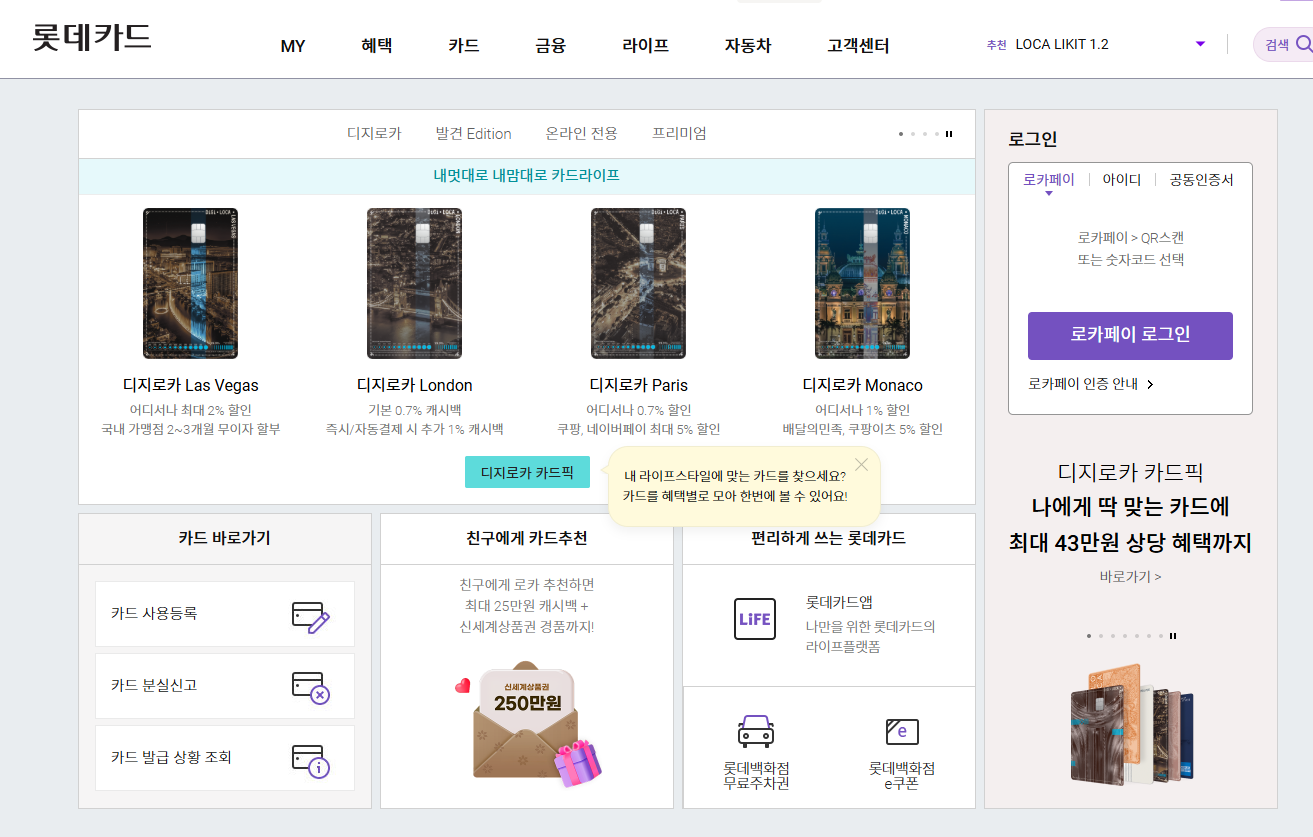This screenshot has width=1313, height=837.
Task: Select first dot of card carousel
Action: point(901,134)
